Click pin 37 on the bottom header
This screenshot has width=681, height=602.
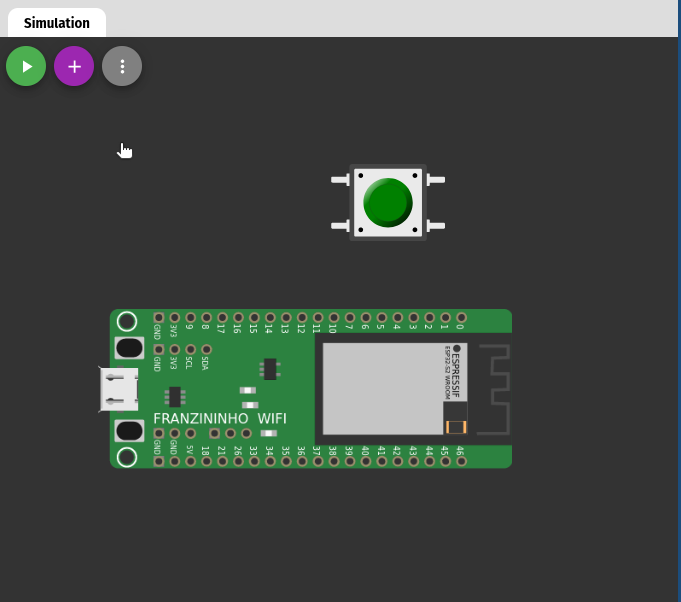[318, 461]
